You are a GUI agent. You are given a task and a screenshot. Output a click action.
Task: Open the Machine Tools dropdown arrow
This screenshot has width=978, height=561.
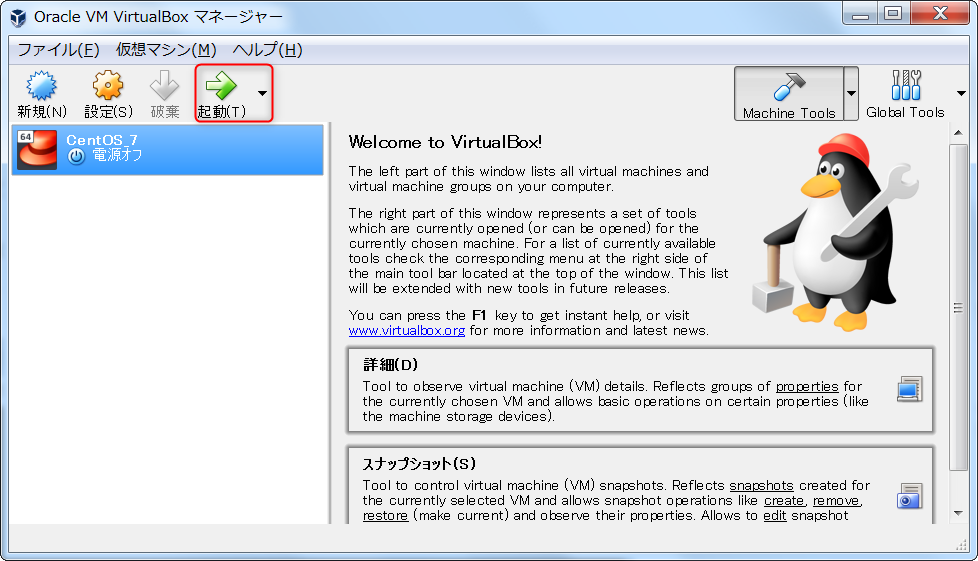851,94
